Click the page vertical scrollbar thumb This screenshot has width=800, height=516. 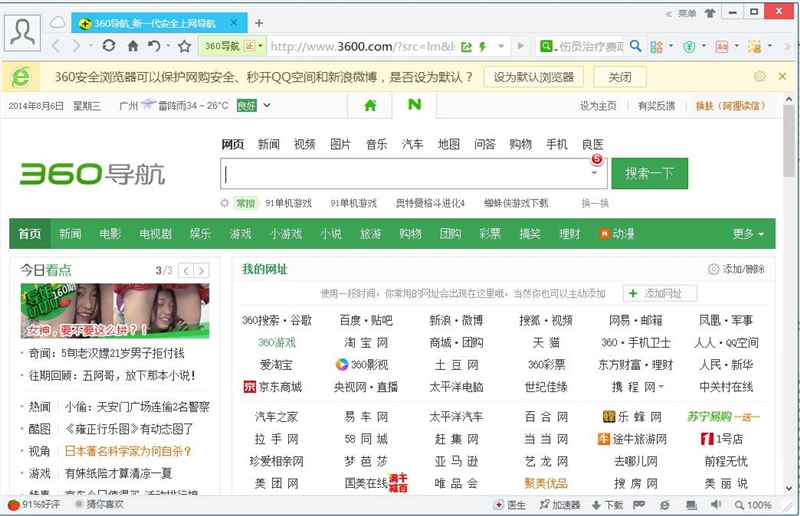789,141
